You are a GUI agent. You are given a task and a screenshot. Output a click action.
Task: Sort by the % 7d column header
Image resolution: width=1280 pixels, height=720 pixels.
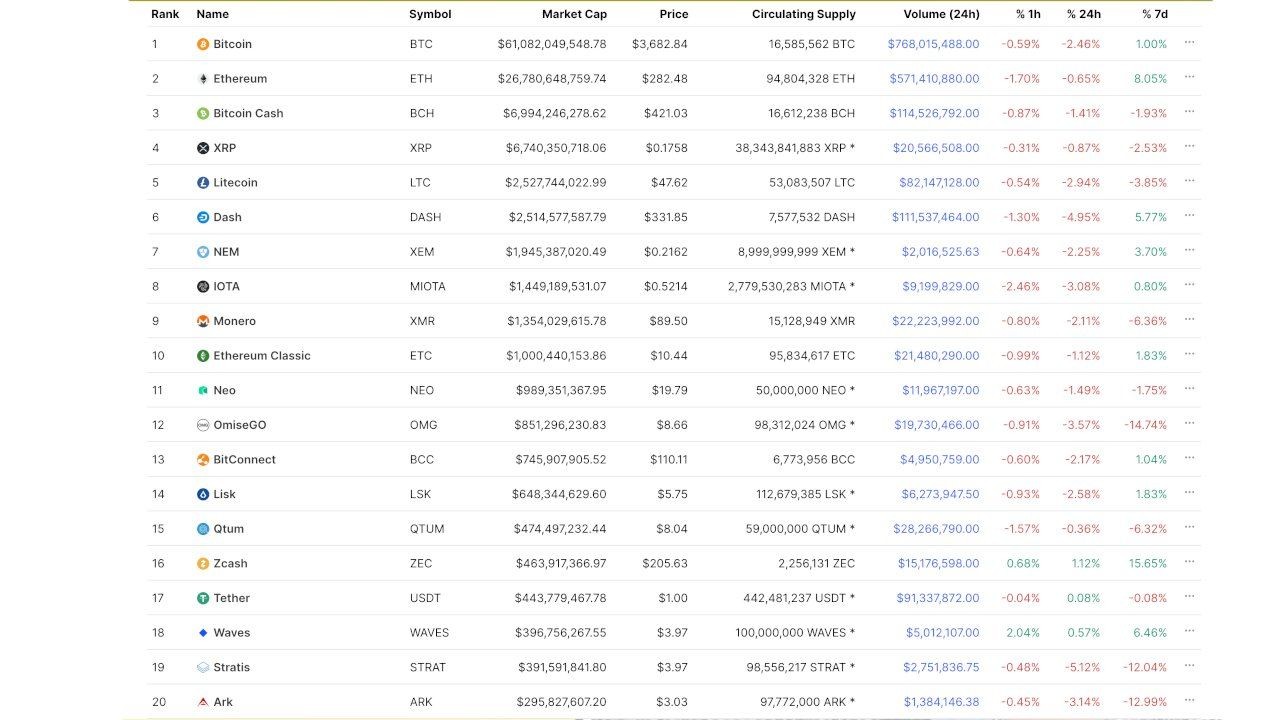1154,14
